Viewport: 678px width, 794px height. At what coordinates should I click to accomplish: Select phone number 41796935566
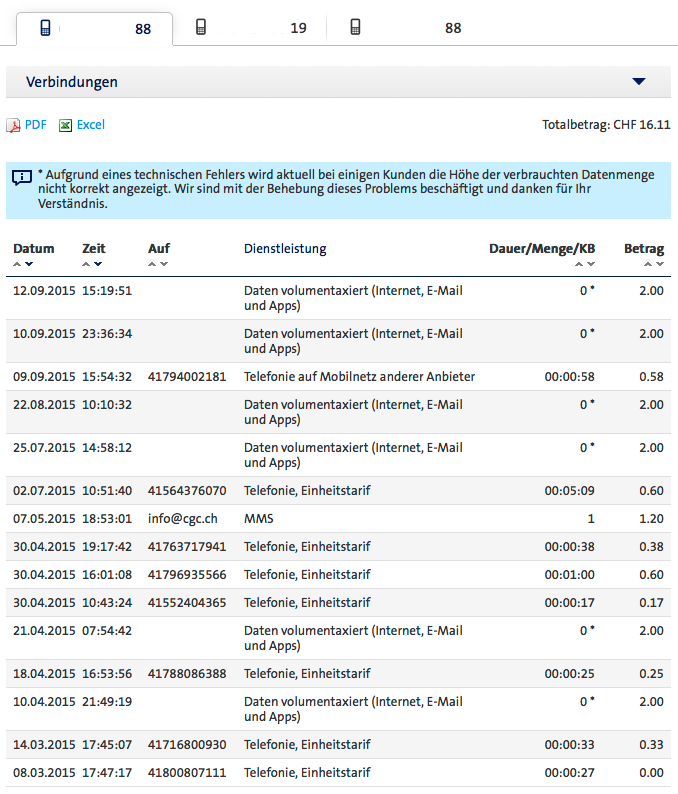point(187,575)
